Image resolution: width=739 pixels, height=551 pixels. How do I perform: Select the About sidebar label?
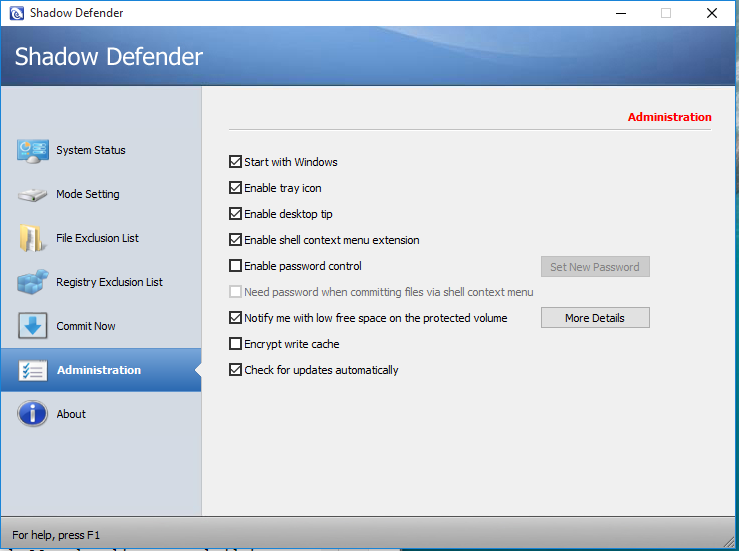71,414
